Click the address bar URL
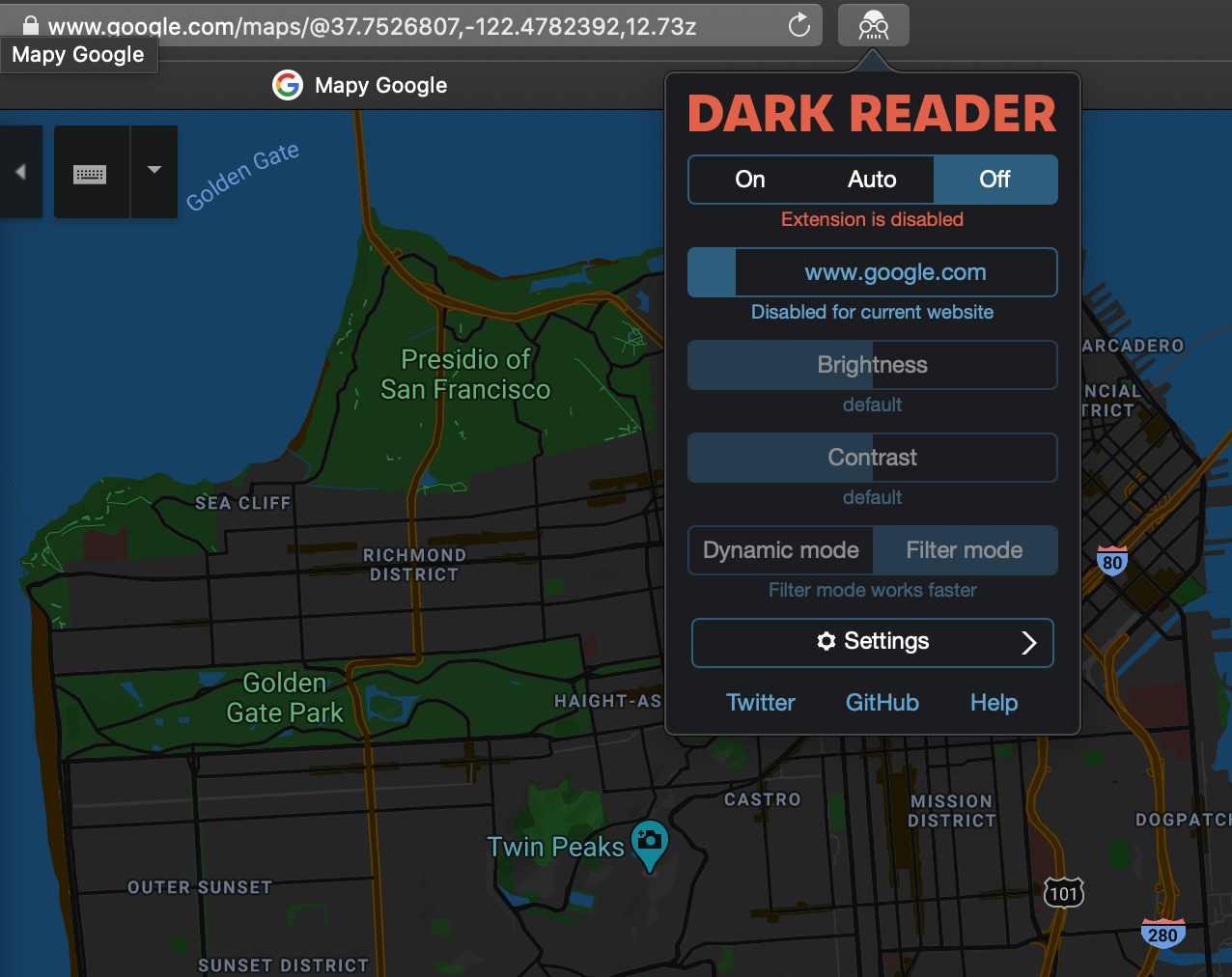 coord(373,26)
